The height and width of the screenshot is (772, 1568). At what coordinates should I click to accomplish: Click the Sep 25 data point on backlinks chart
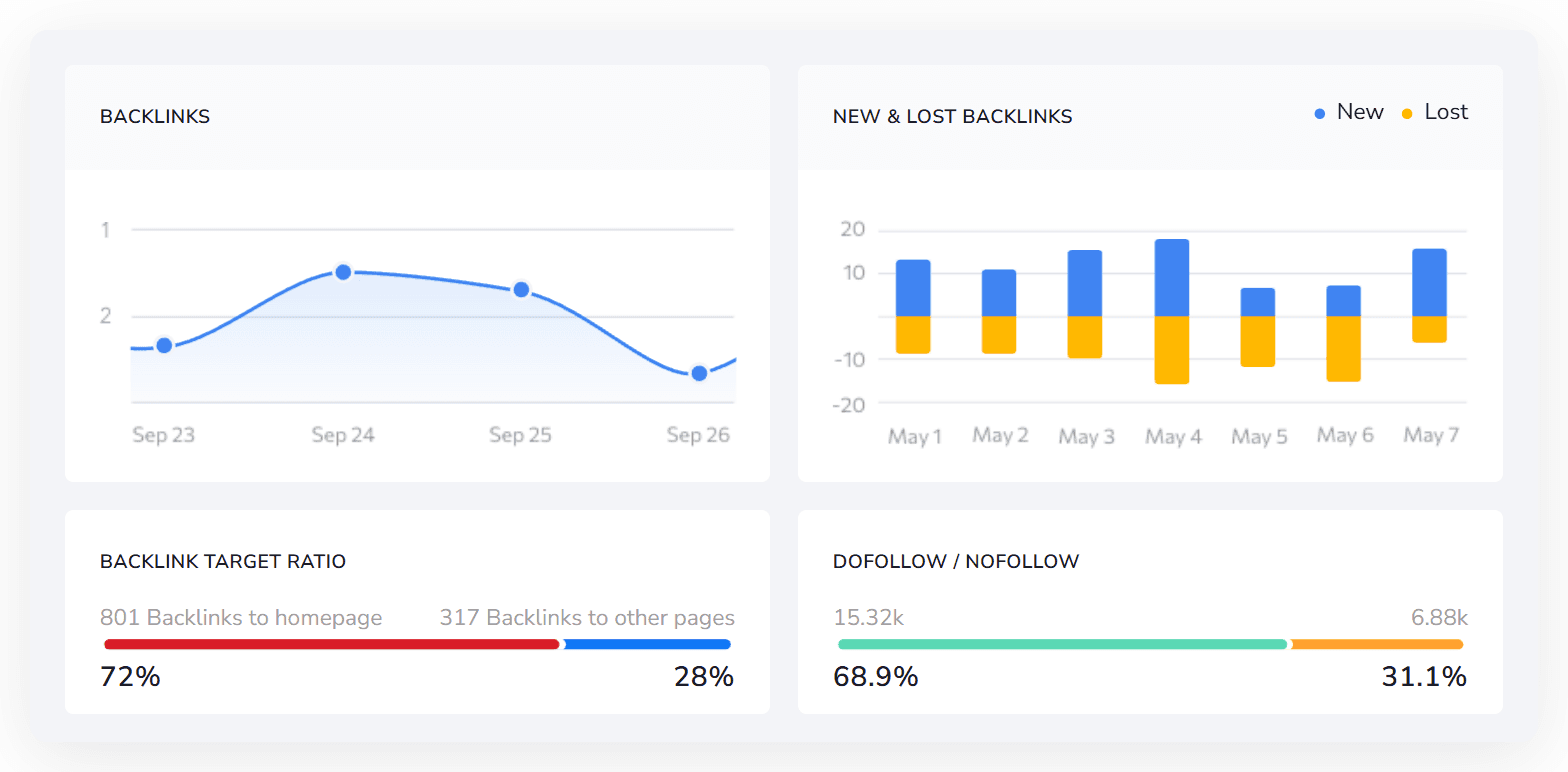coord(521,290)
